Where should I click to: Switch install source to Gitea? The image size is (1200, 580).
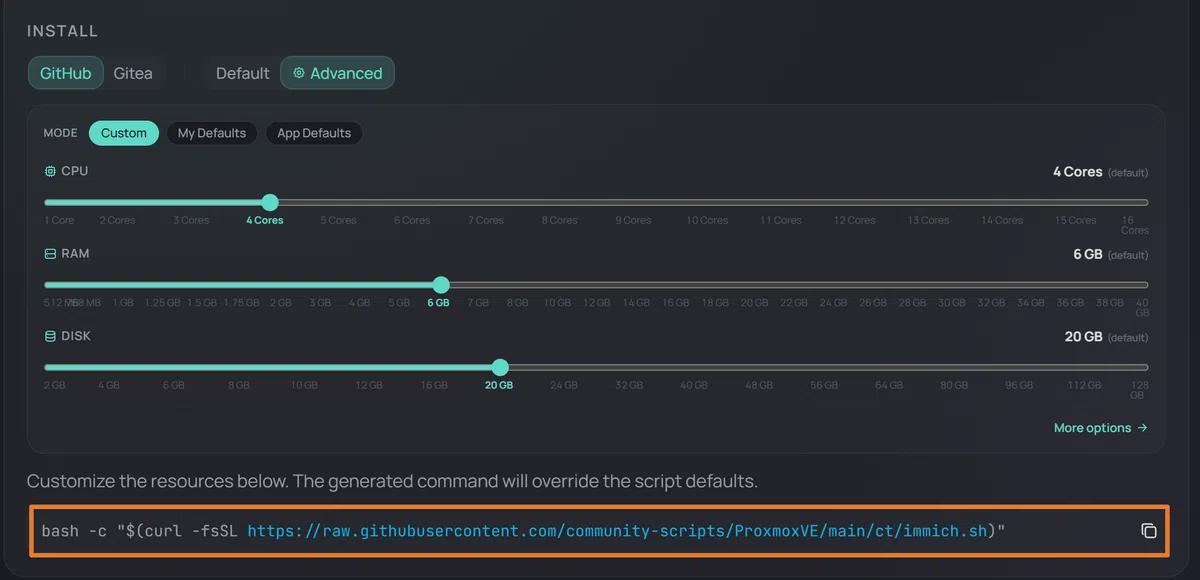133,73
